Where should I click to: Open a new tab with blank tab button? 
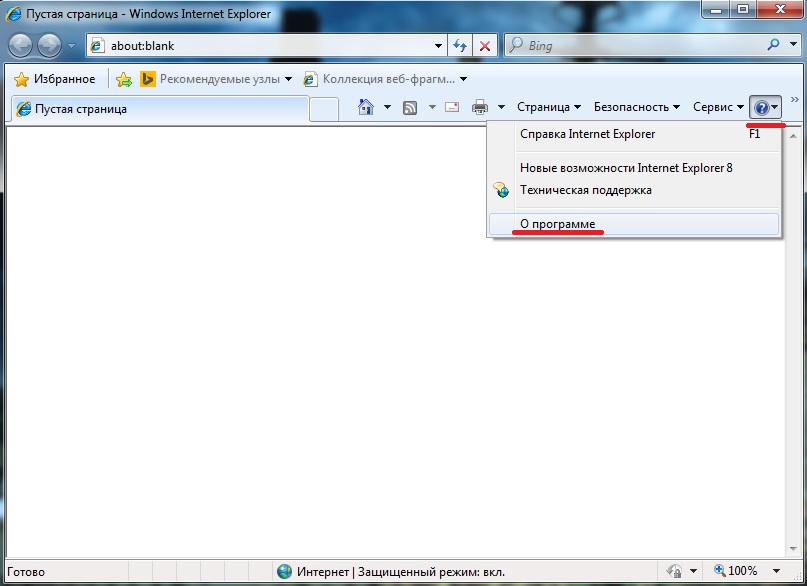point(324,109)
